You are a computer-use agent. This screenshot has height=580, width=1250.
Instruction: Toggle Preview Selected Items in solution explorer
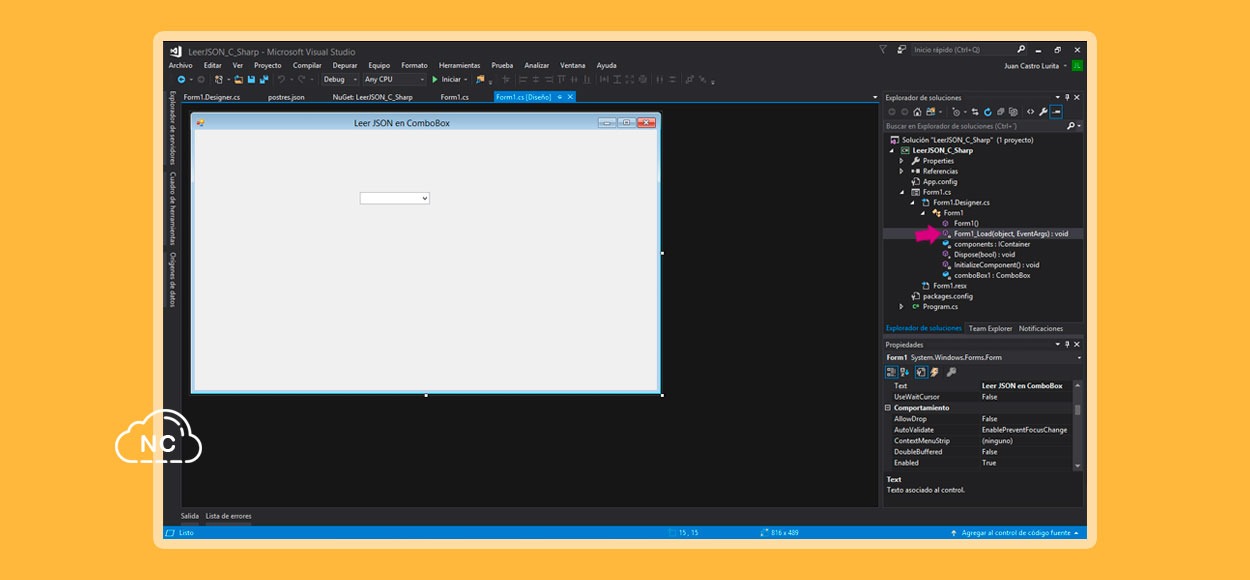click(x=1056, y=112)
